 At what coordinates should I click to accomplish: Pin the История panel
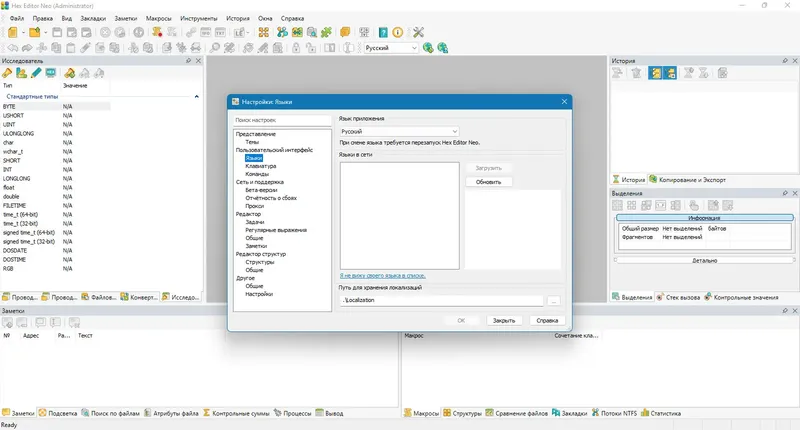pyautogui.click(x=785, y=61)
